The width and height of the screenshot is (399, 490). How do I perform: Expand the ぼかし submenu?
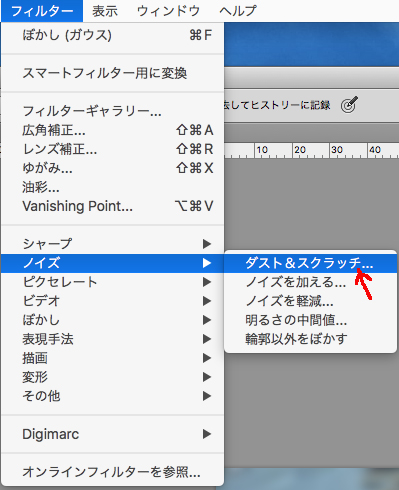pyautogui.click(x=112, y=320)
